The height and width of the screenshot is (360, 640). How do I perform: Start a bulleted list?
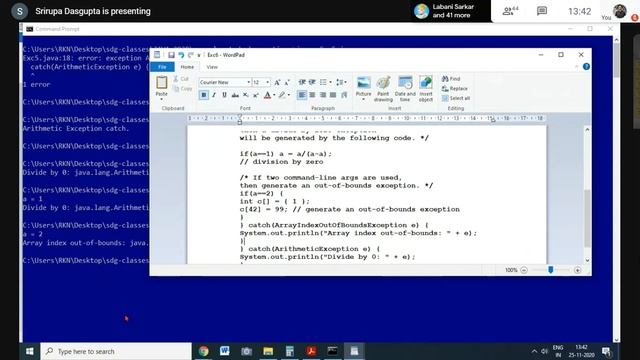click(323, 82)
